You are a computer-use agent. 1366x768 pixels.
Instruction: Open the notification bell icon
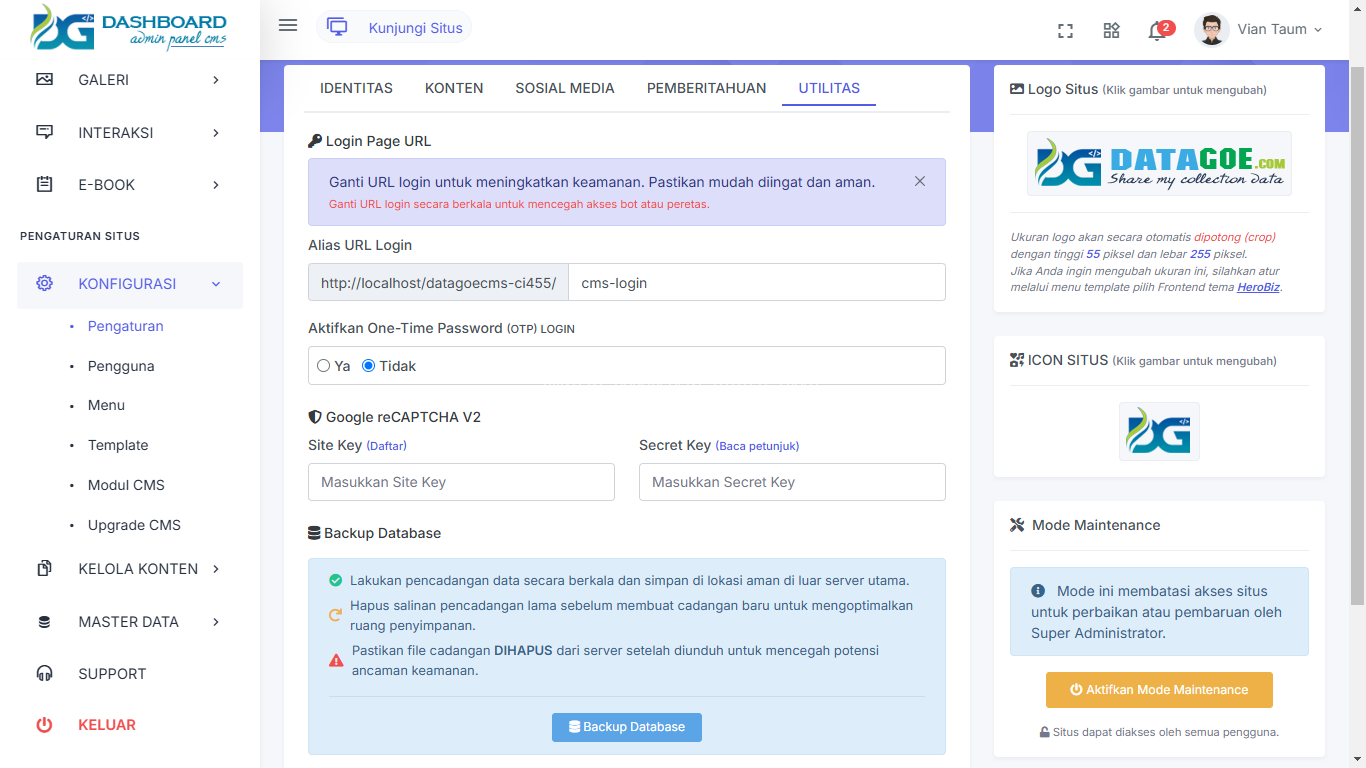pyautogui.click(x=1157, y=31)
